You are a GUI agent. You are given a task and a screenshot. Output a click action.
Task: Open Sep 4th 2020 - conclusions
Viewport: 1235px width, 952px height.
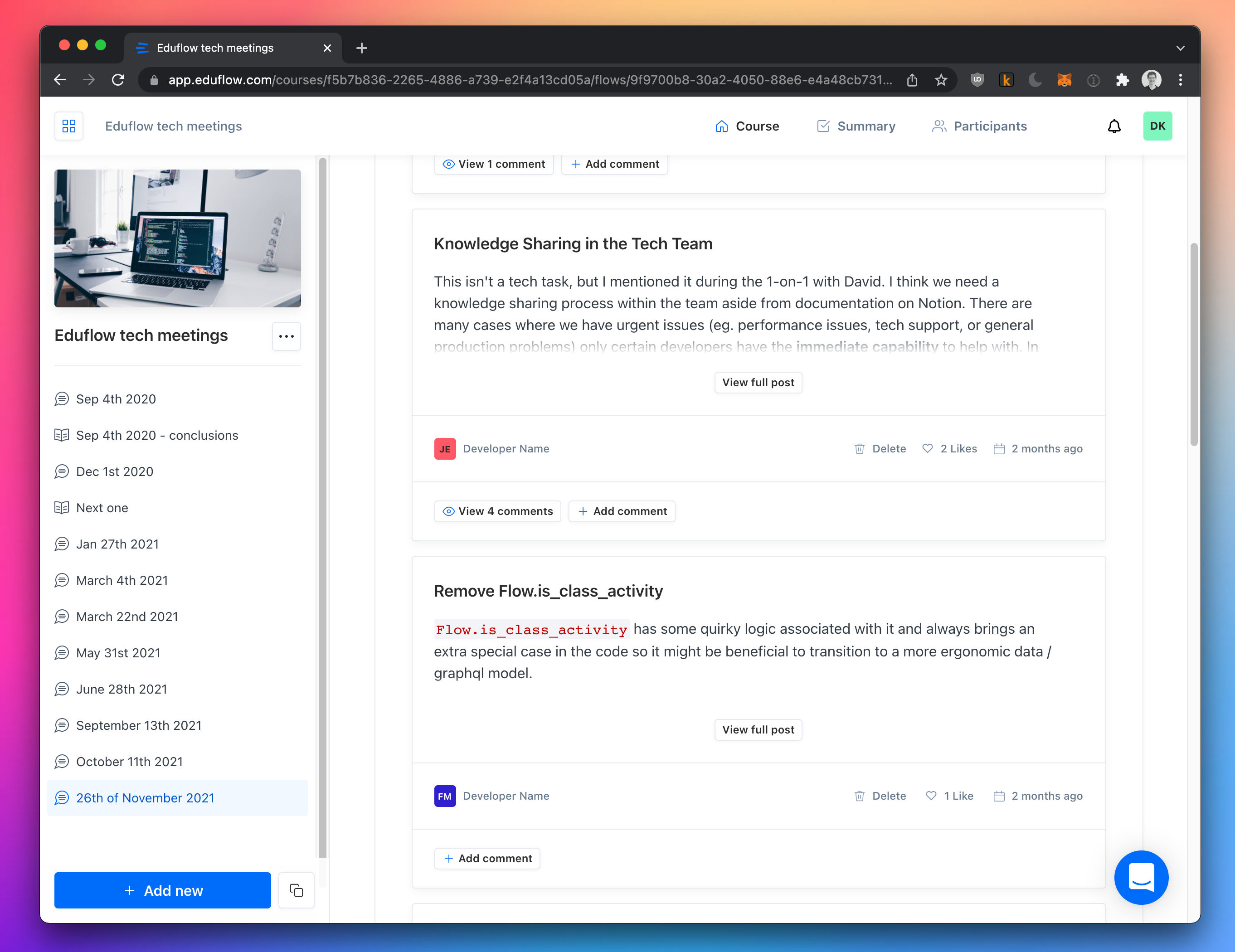pyautogui.click(x=178, y=435)
